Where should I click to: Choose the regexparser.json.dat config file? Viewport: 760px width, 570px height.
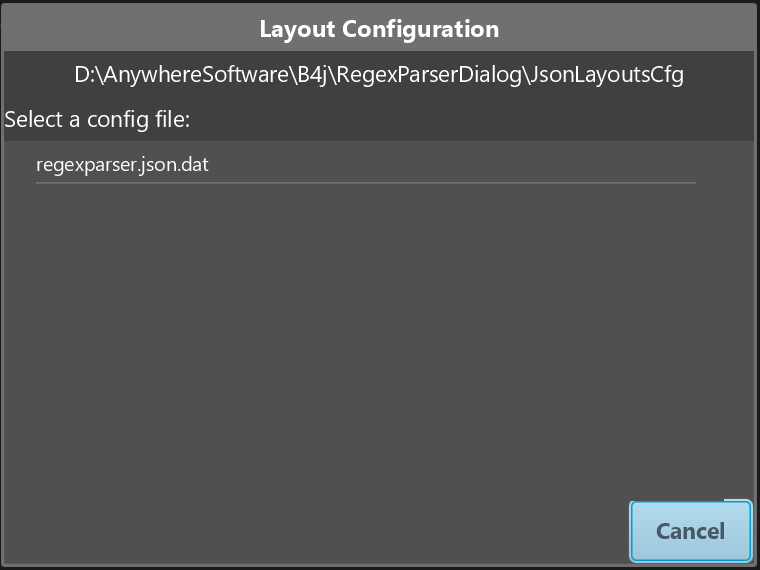[366, 165]
